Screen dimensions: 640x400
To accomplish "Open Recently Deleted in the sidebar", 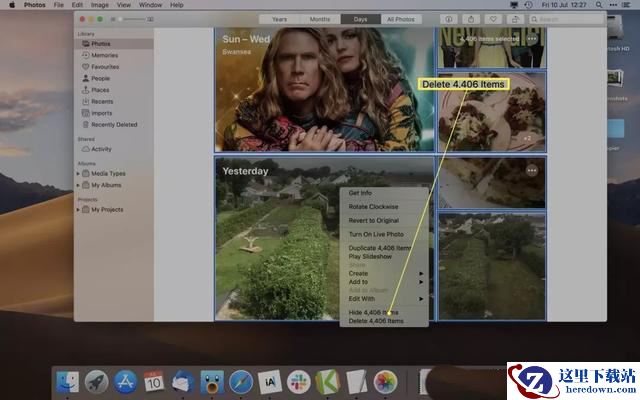I will click(x=115, y=124).
